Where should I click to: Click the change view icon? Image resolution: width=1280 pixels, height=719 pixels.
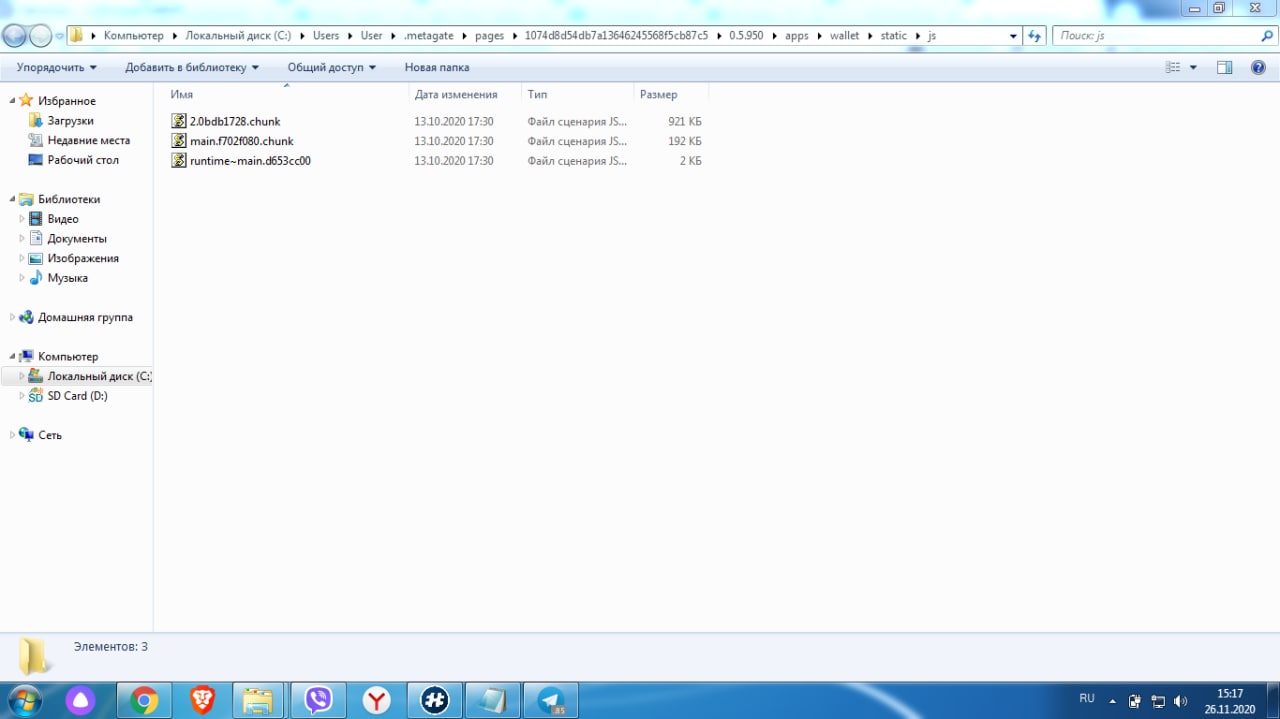(1173, 67)
